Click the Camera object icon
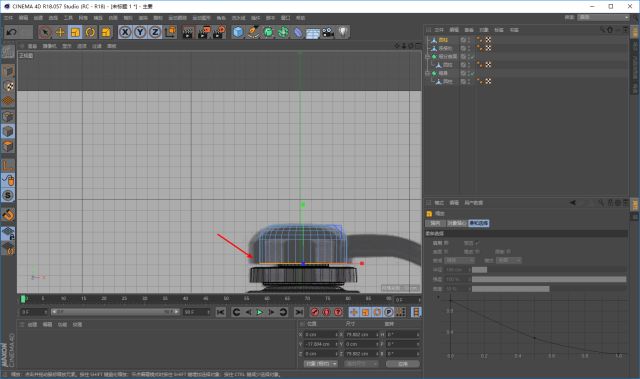 pos(328,32)
